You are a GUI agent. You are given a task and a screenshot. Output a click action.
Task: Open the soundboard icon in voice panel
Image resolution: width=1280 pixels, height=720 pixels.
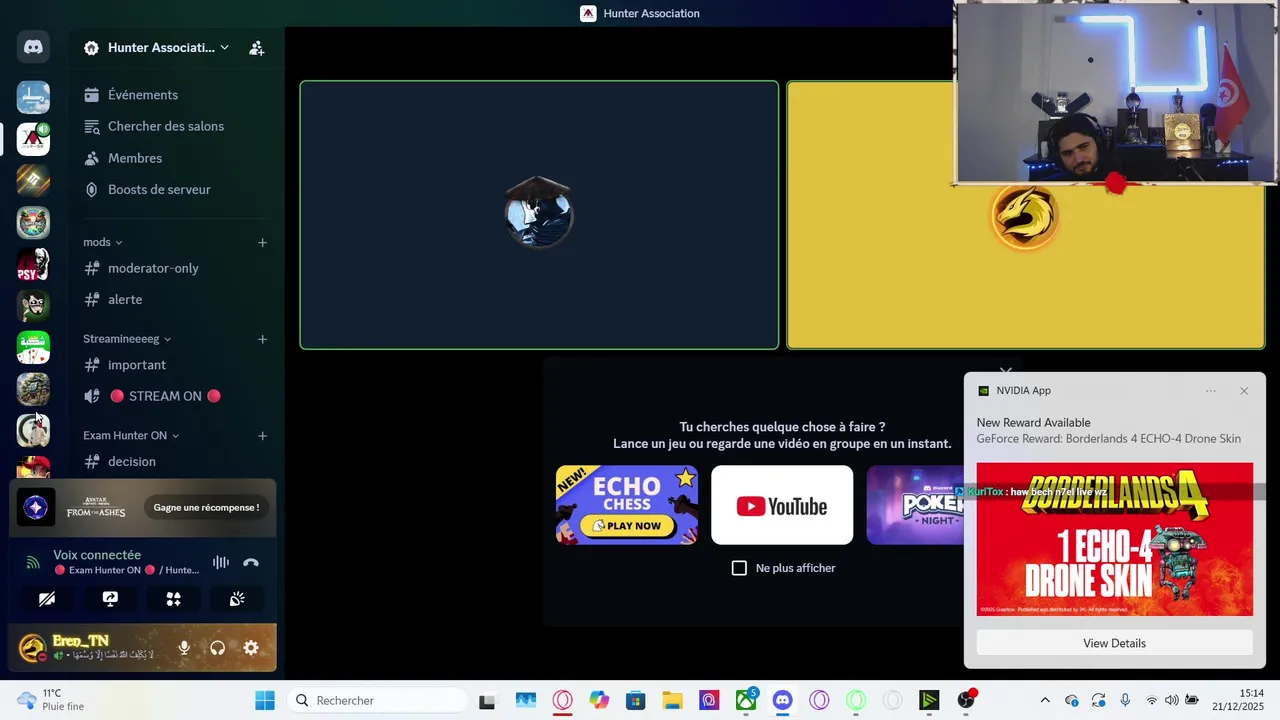[x=237, y=598]
